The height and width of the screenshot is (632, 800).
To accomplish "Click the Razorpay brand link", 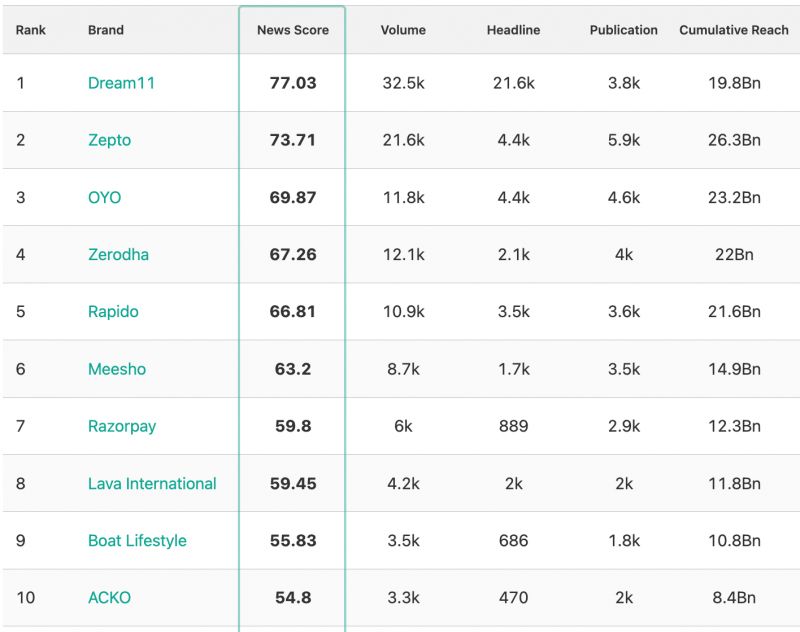I will (x=122, y=426).
